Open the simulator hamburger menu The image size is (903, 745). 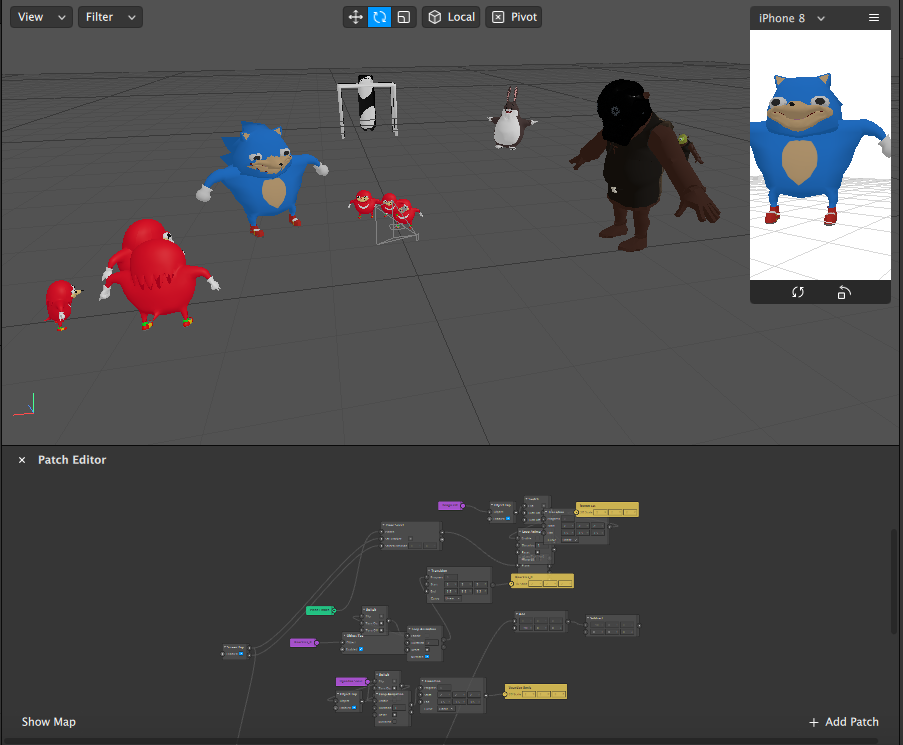[x=874, y=18]
